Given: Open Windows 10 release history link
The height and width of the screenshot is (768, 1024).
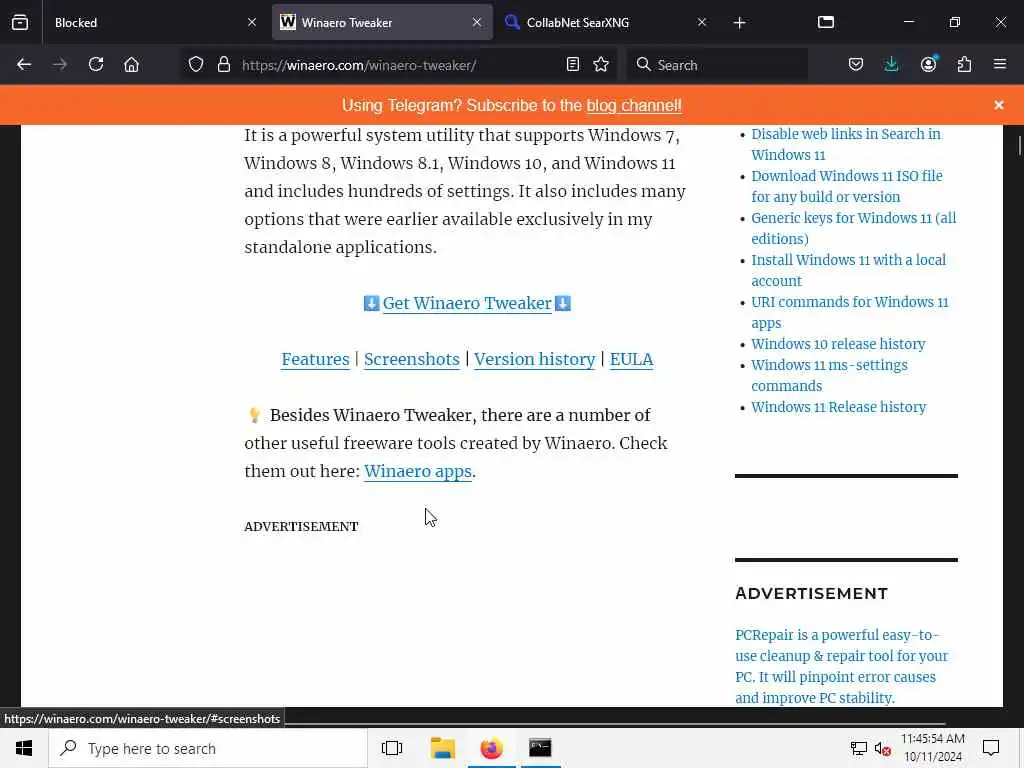Looking at the screenshot, I should [838, 344].
